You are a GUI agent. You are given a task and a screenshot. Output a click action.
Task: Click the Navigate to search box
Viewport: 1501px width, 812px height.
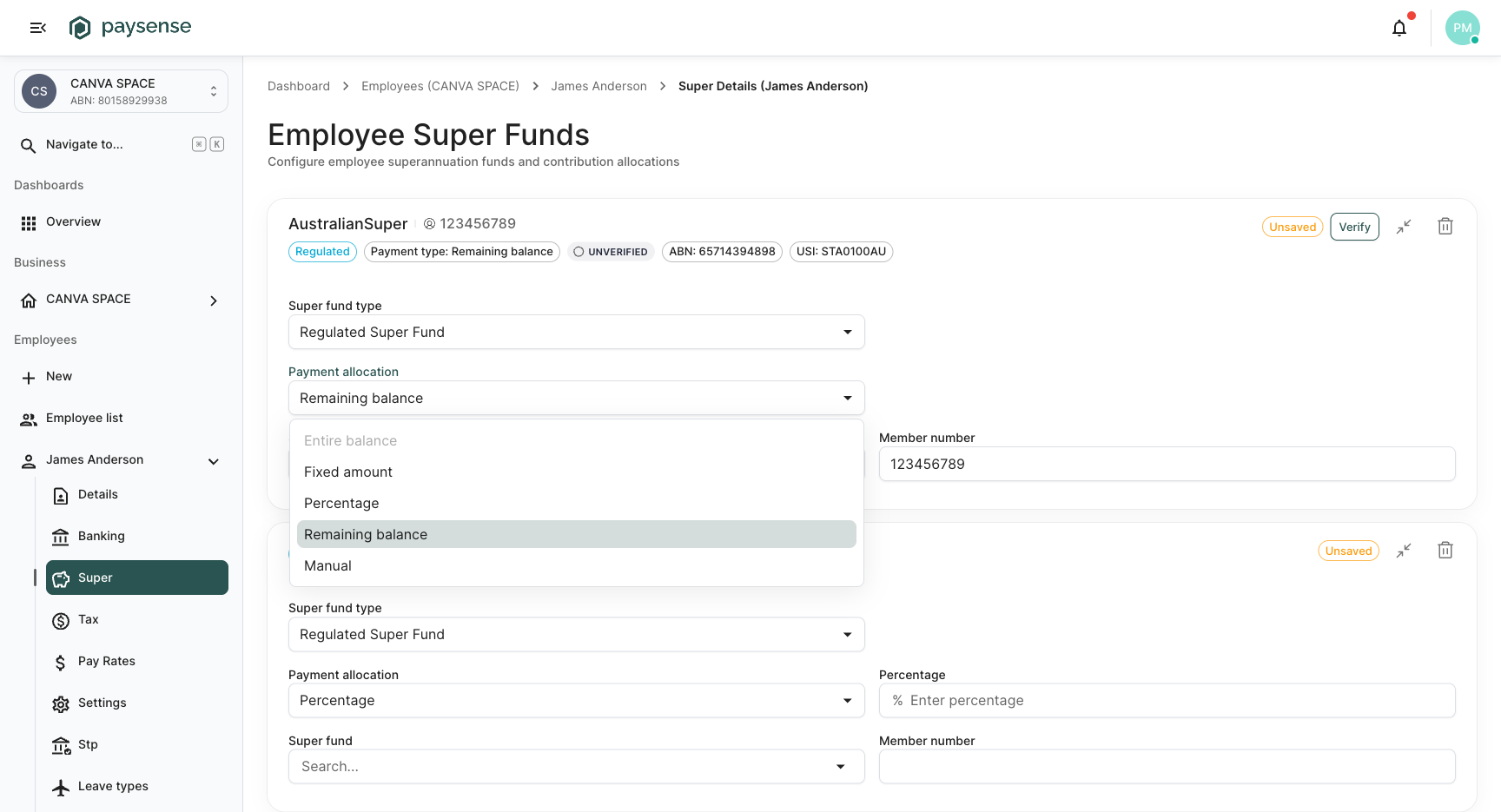point(121,144)
